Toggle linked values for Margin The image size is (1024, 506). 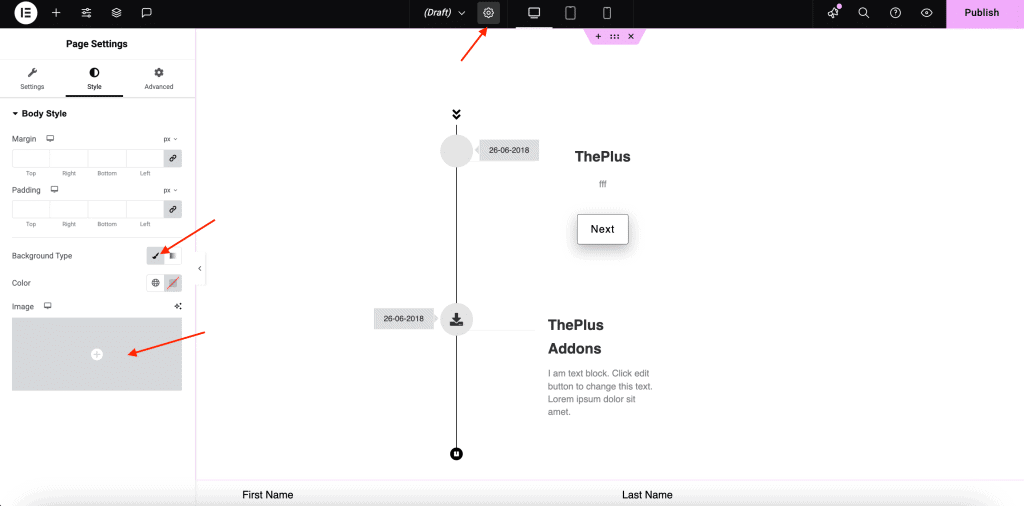point(173,158)
